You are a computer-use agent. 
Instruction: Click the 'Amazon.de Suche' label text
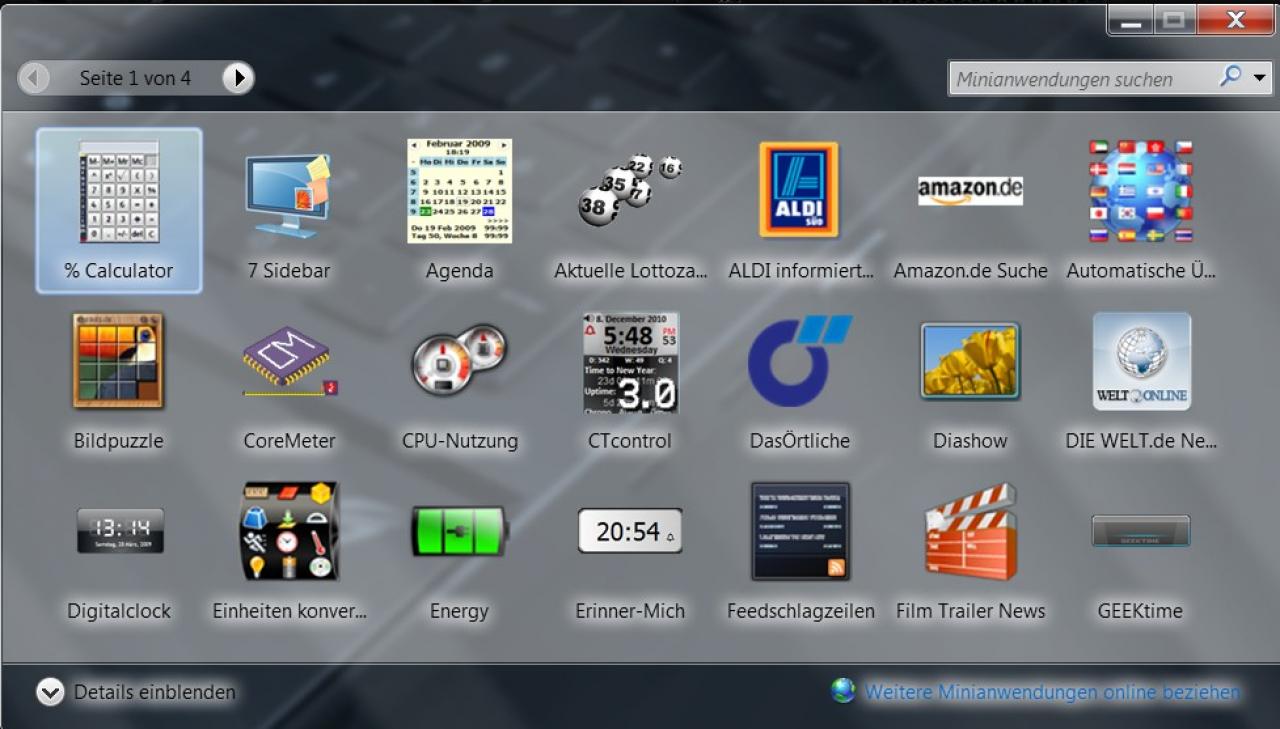tap(970, 271)
